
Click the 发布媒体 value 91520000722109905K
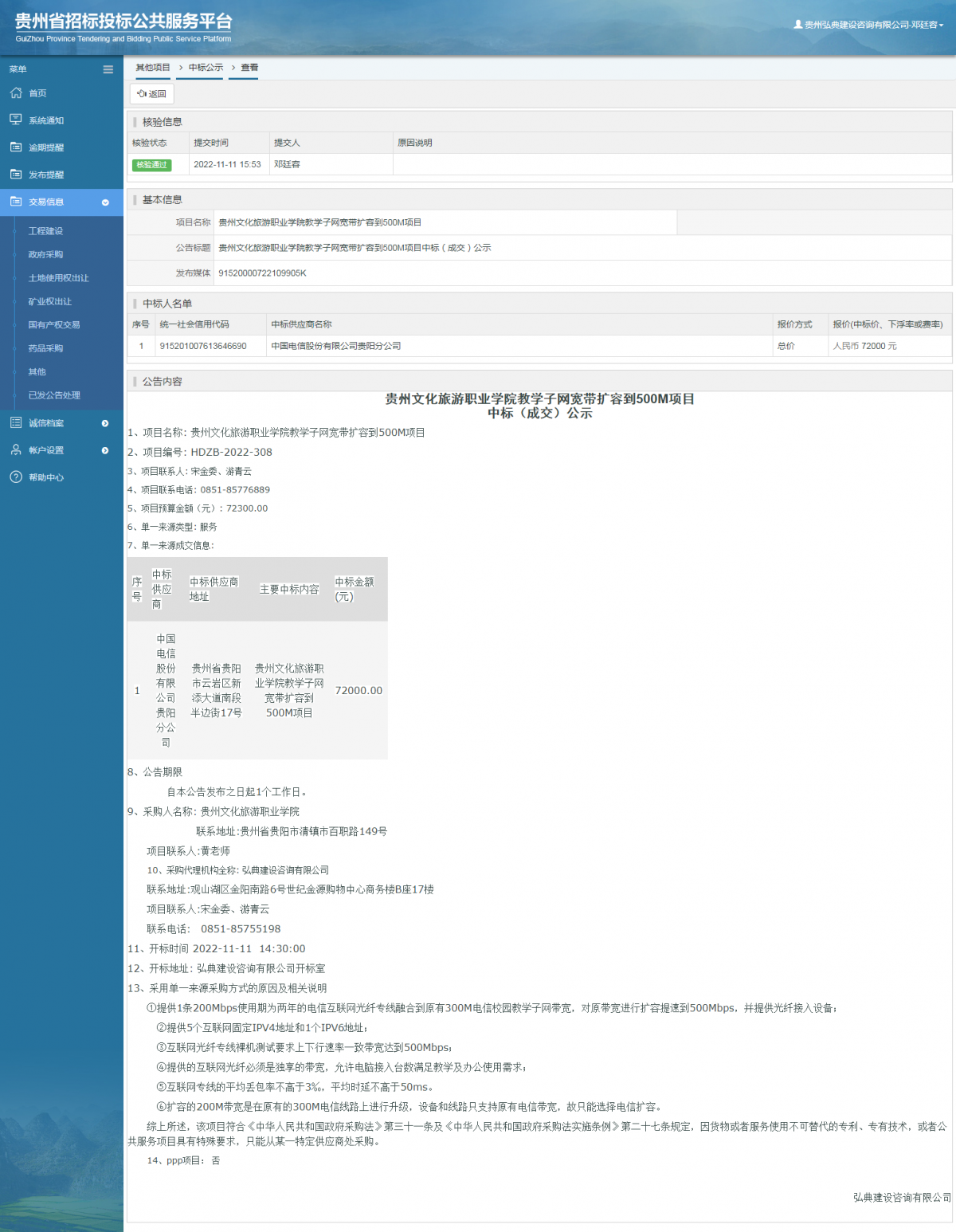(x=262, y=273)
